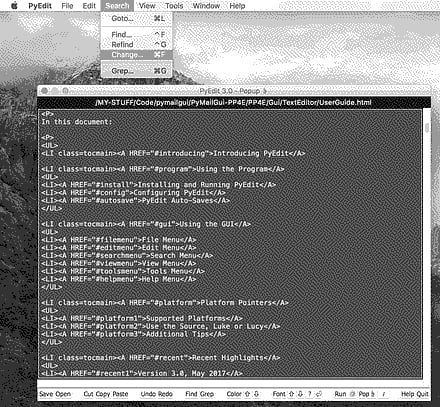Click the 'Tools Menu' HREF line
Image resolution: width=440 pixels, height=407 pixels.
coord(123,271)
